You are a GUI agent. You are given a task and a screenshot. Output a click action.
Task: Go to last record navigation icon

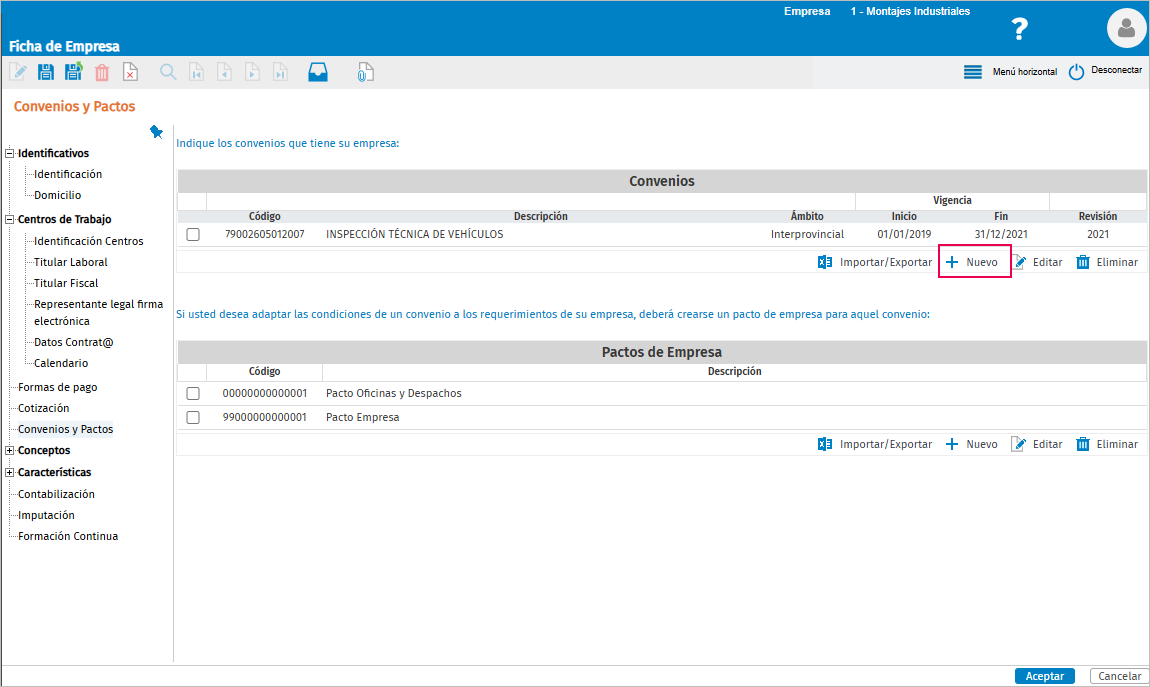(x=280, y=72)
